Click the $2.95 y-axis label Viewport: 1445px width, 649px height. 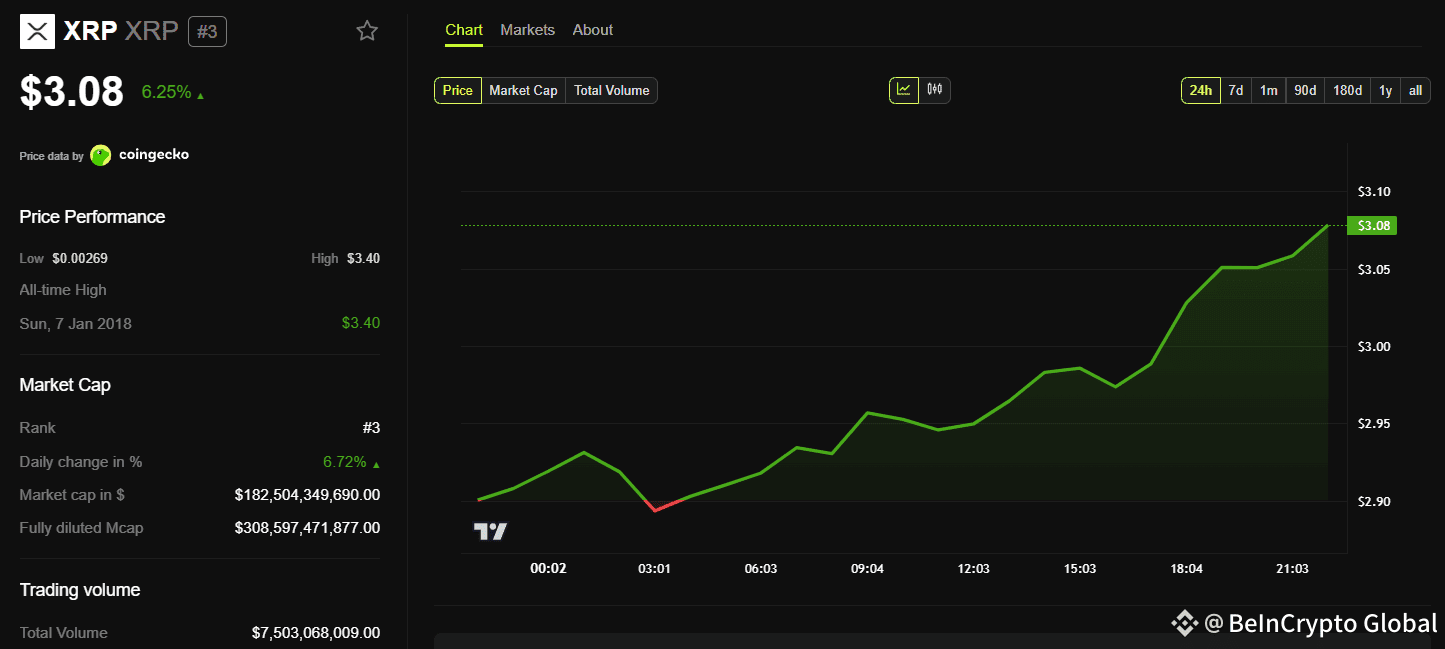[1373, 424]
